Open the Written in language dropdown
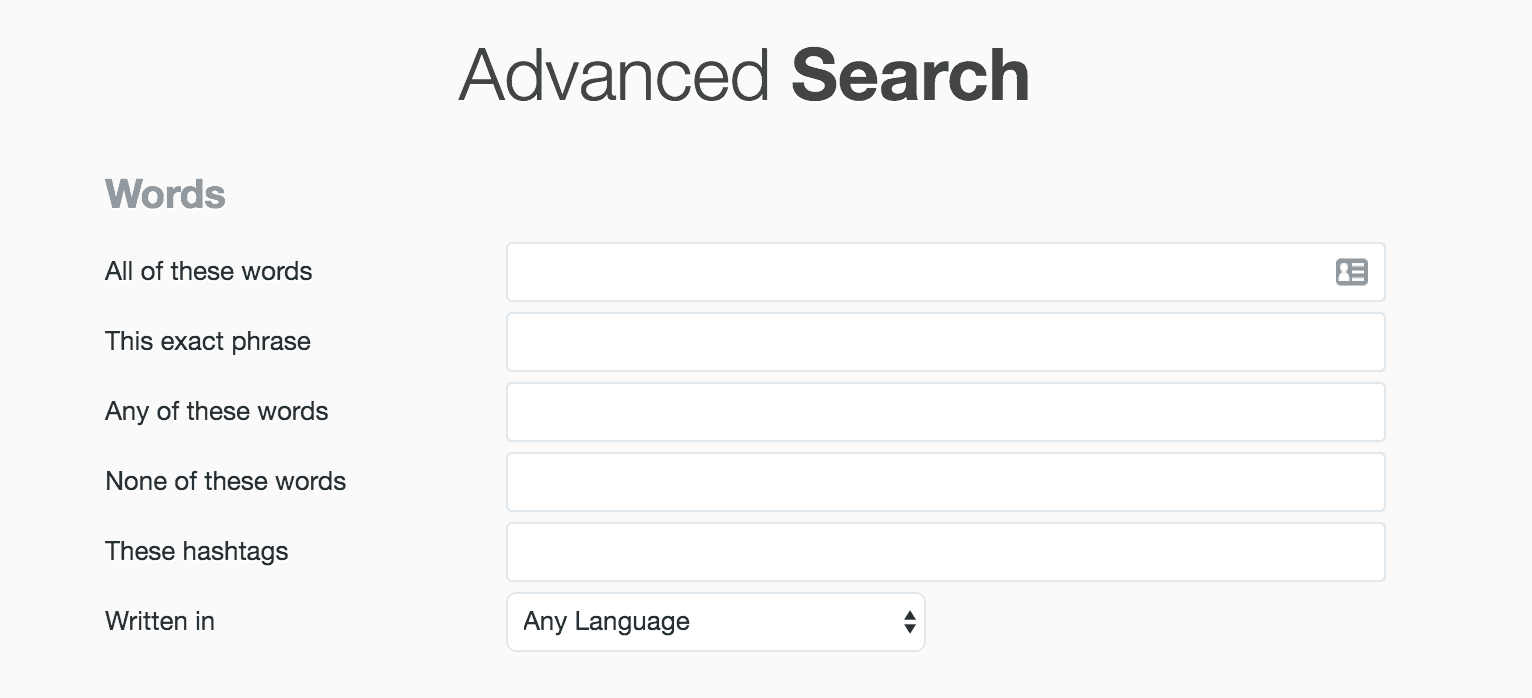The image size is (1532, 698). pos(715,622)
